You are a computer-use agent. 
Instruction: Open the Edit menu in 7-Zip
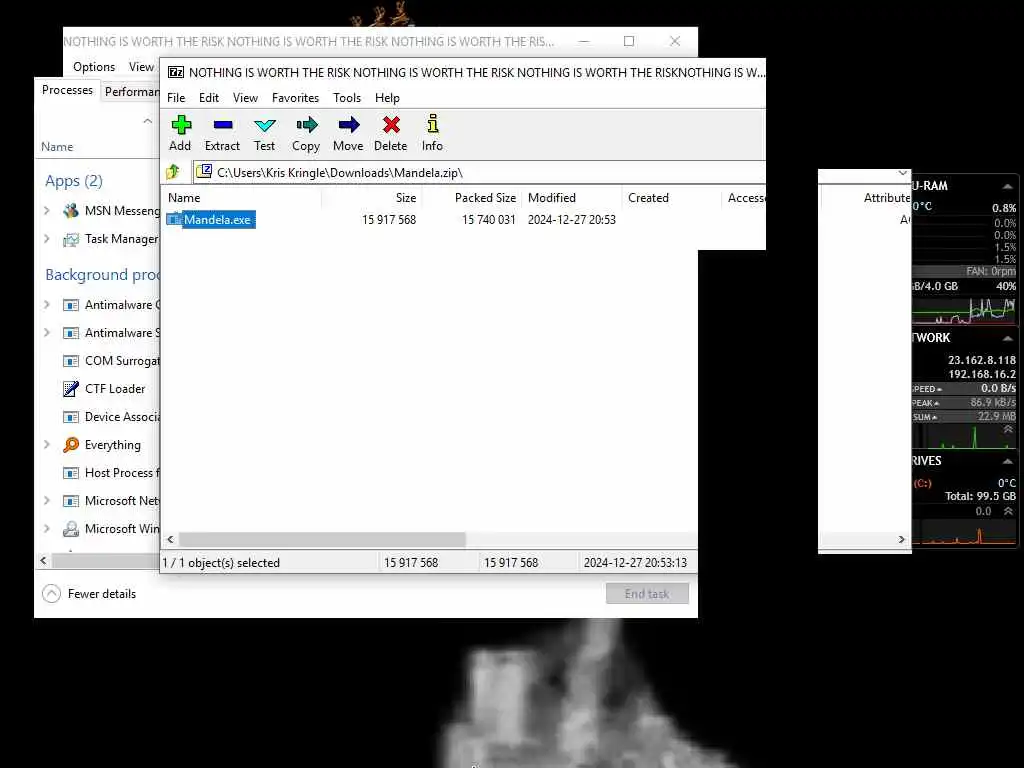[x=208, y=97]
